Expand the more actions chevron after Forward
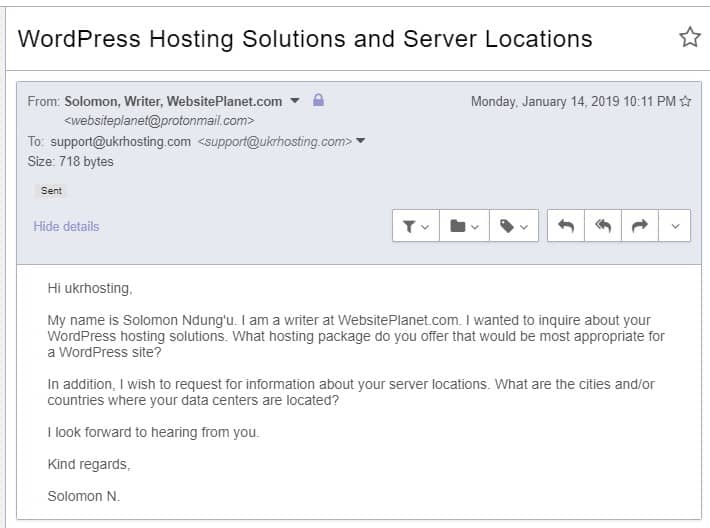Viewport: 710px width, 528px height. tap(675, 226)
